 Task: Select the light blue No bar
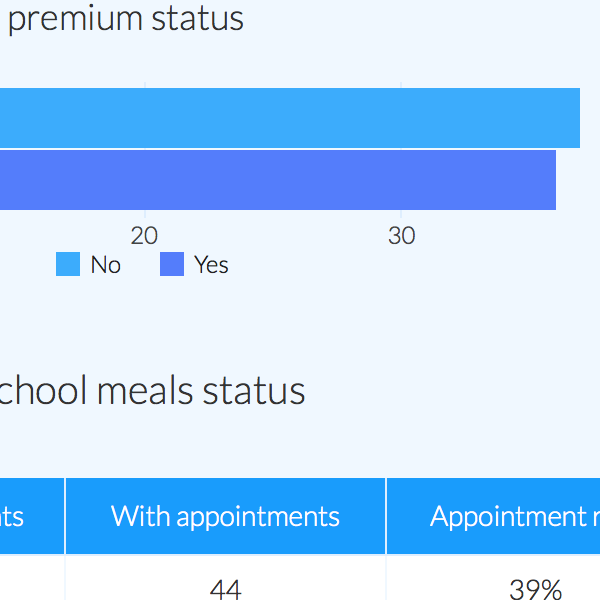[290, 118]
